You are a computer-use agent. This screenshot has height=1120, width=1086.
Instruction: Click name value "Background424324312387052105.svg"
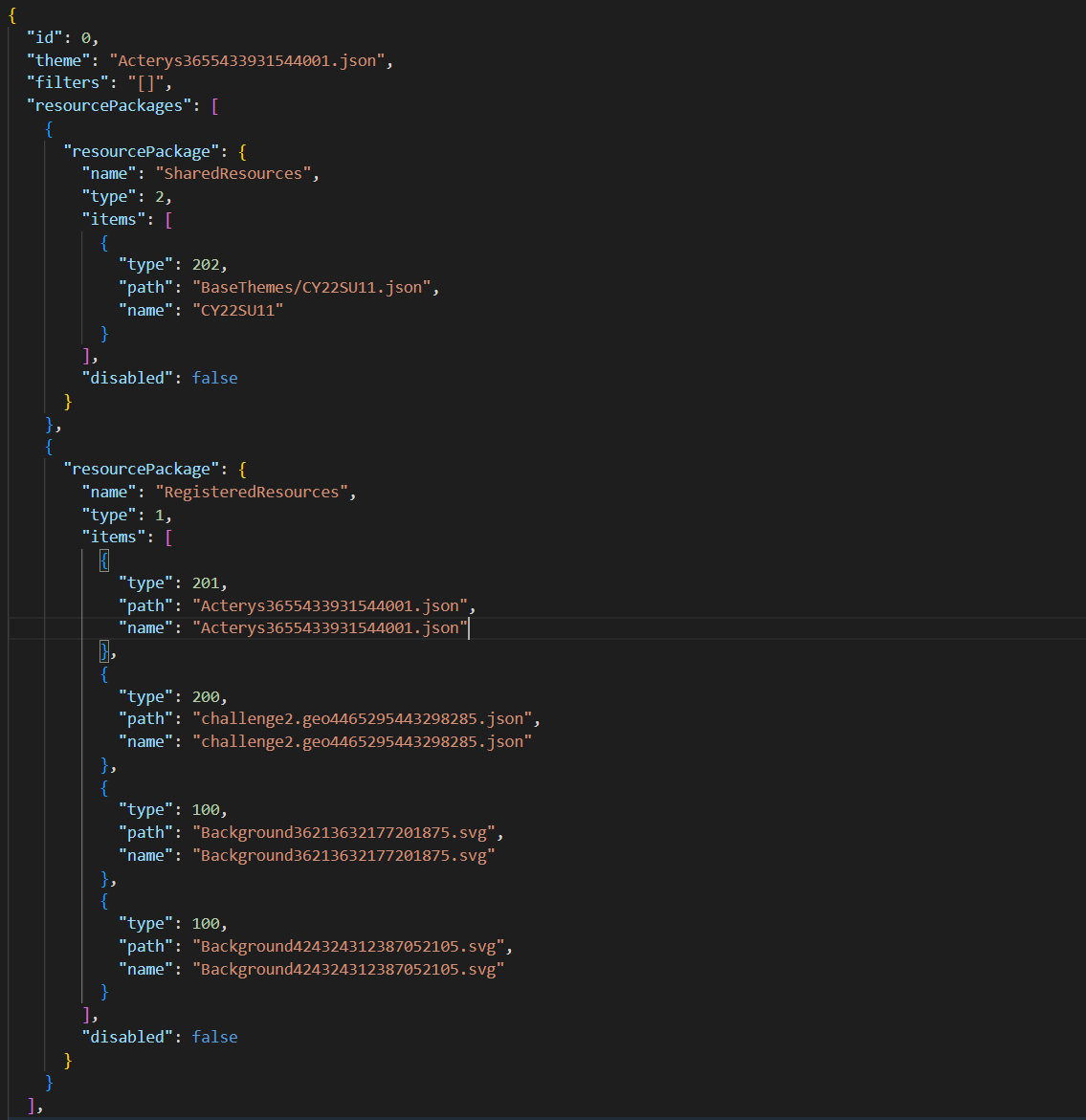(348, 969)
